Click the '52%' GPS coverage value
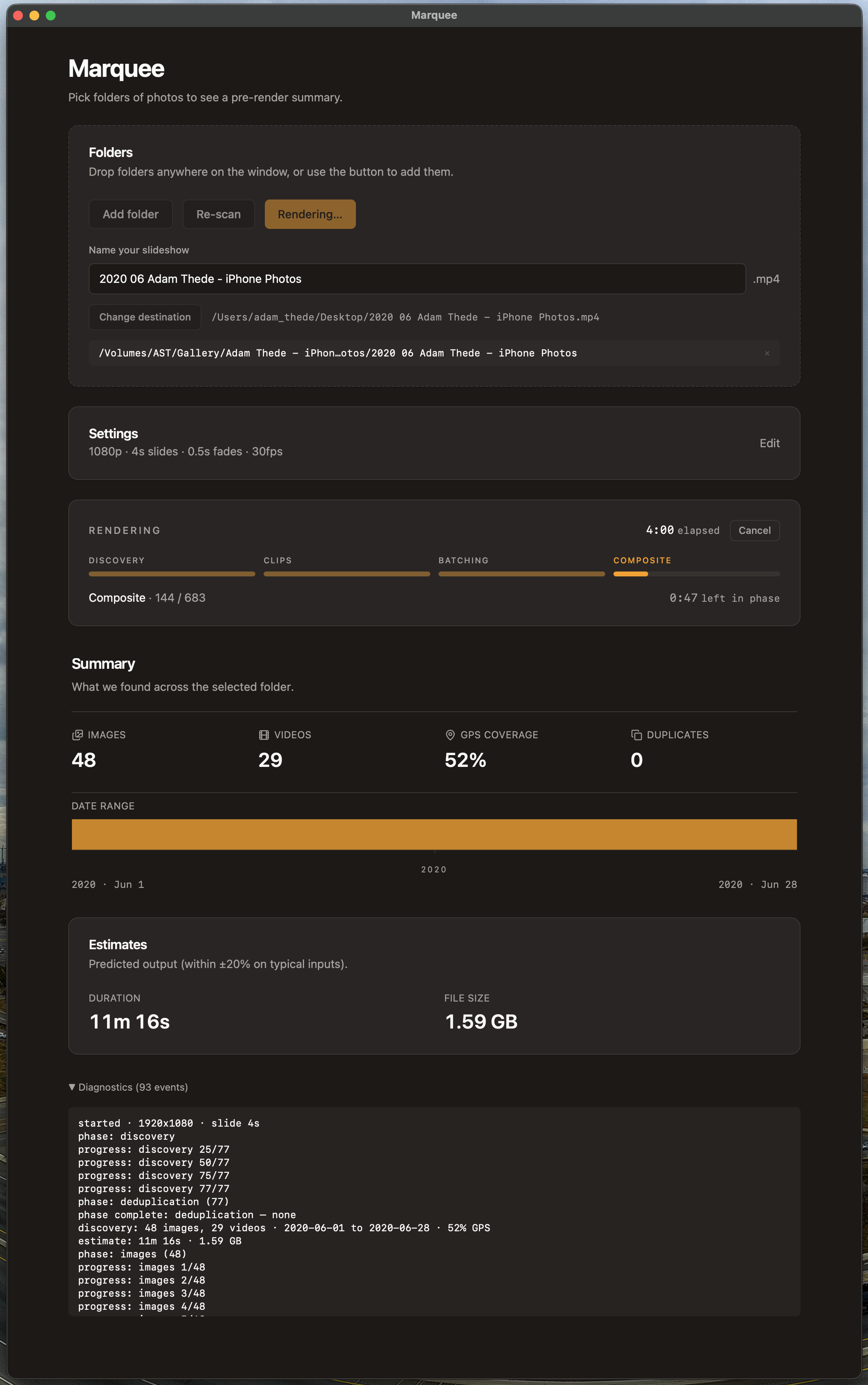This screenshot has width=868, height=1385. pyautogui.click(x=465, y=760)
